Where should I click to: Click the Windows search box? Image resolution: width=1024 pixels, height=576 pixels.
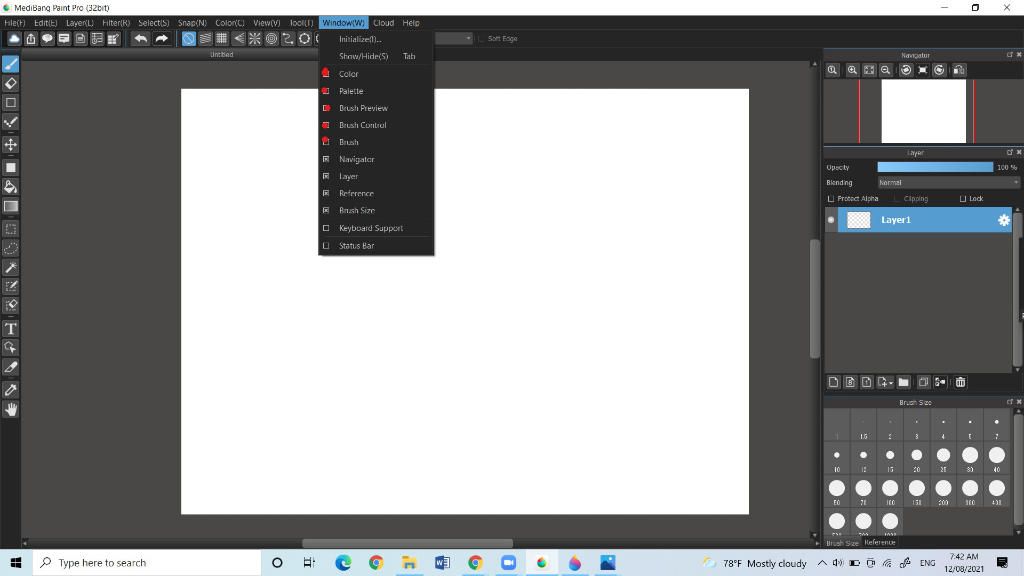tap(147, 563)
